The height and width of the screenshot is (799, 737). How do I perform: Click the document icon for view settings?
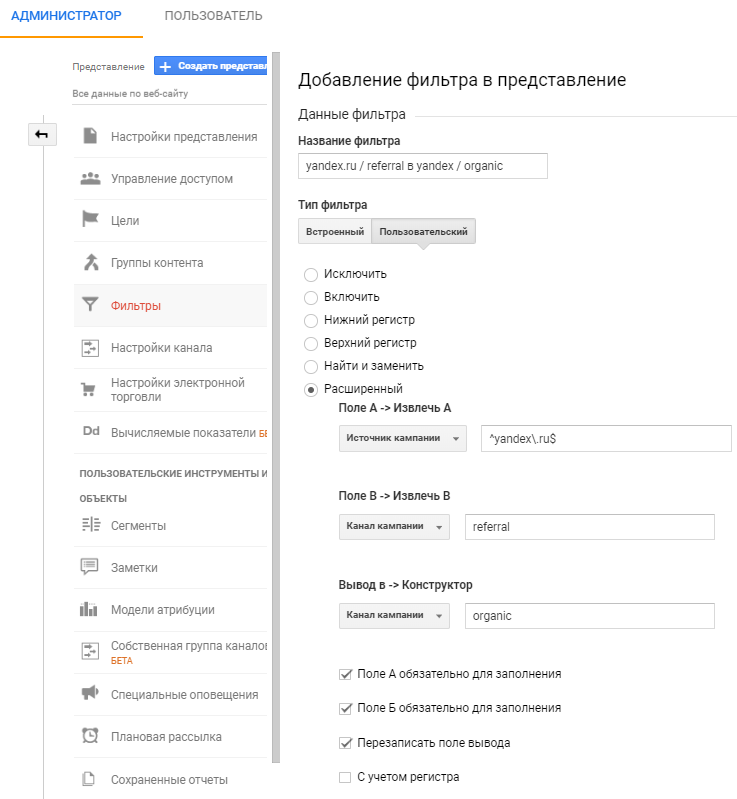coord(90,136)
